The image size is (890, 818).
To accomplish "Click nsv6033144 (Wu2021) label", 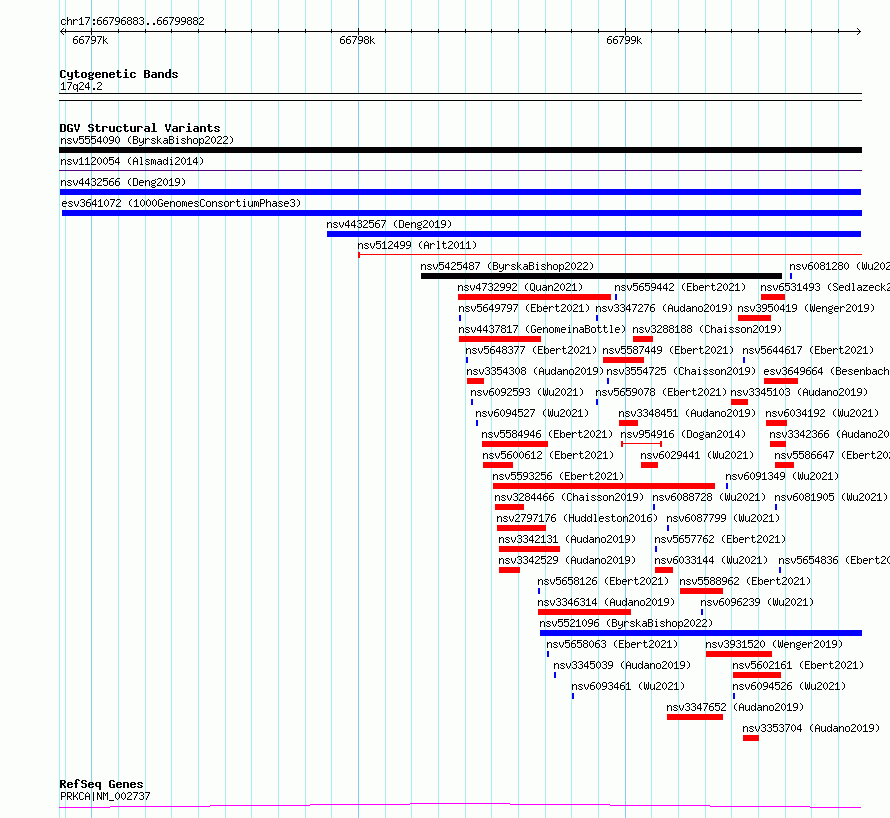I will [x=711, y=560].
